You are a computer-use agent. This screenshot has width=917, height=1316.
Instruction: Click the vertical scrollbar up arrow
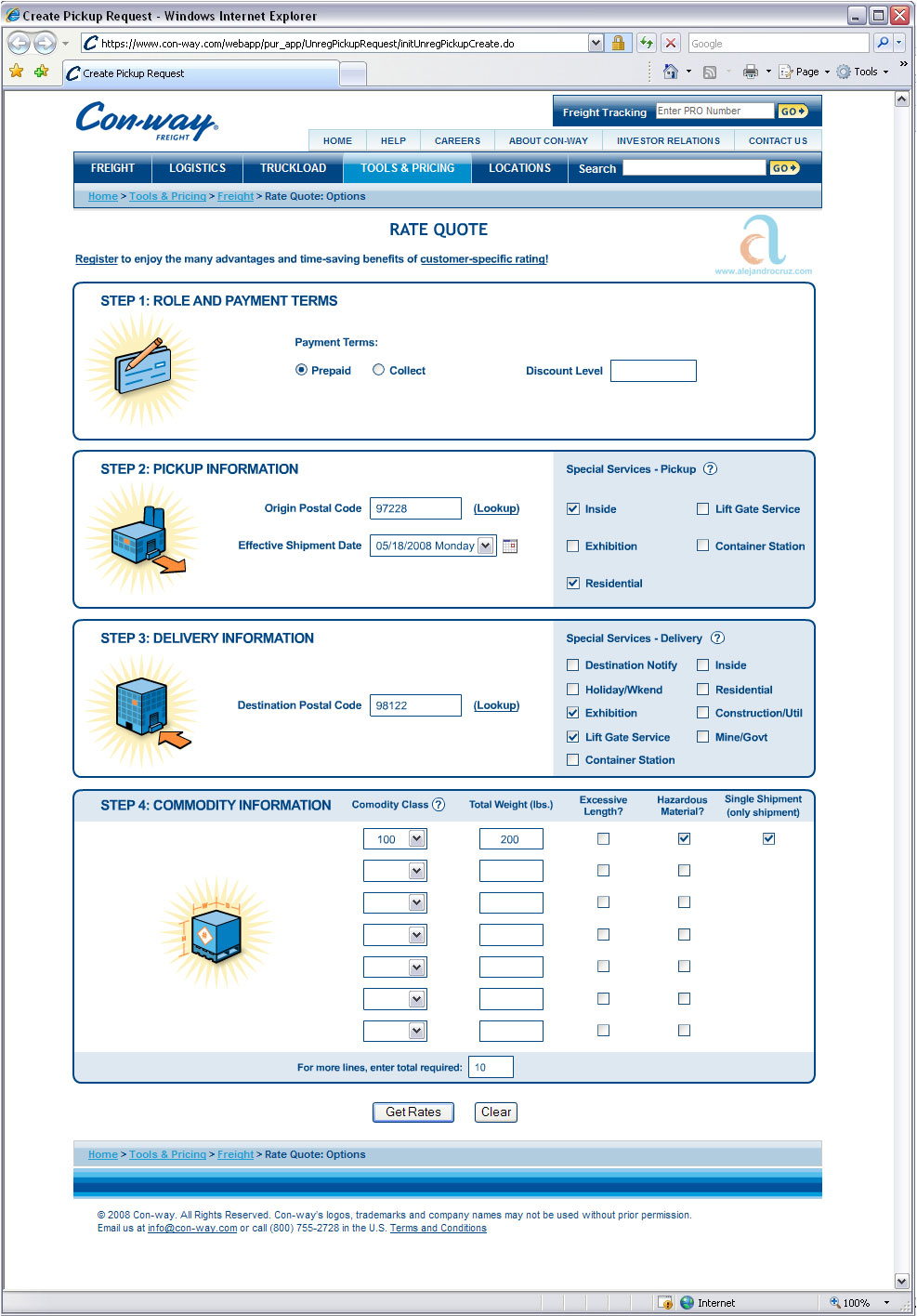(901, 99)
